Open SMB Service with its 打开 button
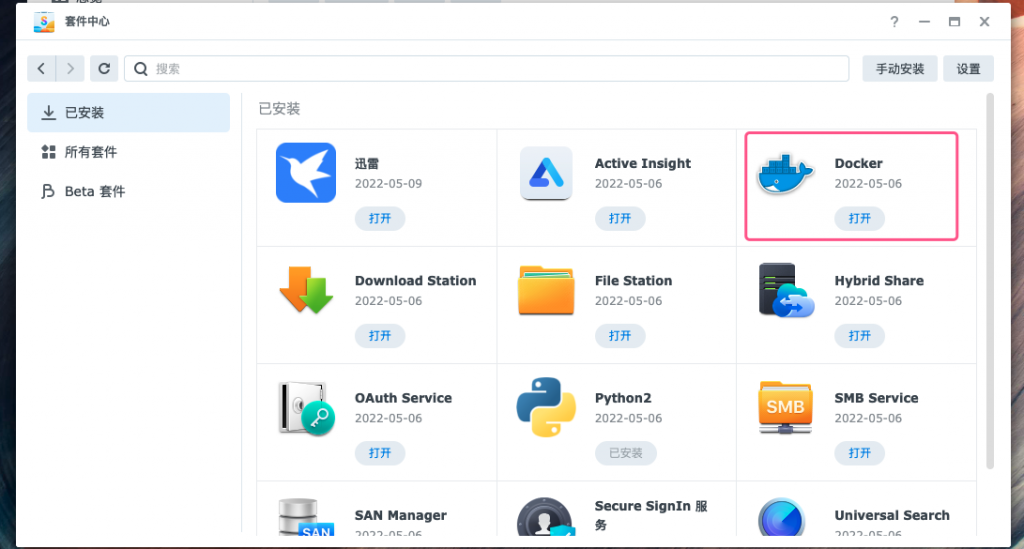Screen dimensions: 1024x549 859,453
